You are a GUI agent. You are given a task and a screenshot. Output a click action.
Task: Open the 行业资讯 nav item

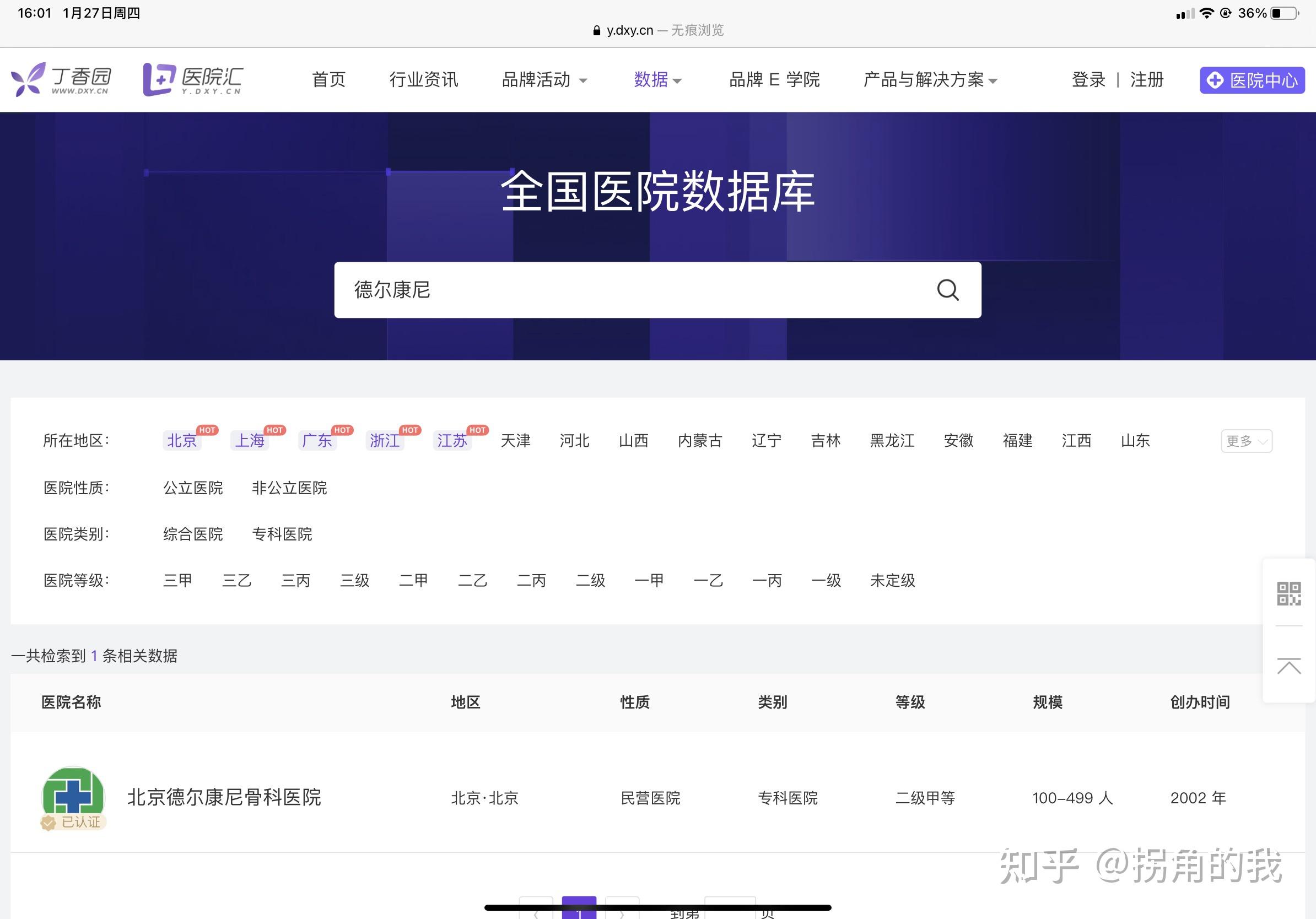click(424, 80)
